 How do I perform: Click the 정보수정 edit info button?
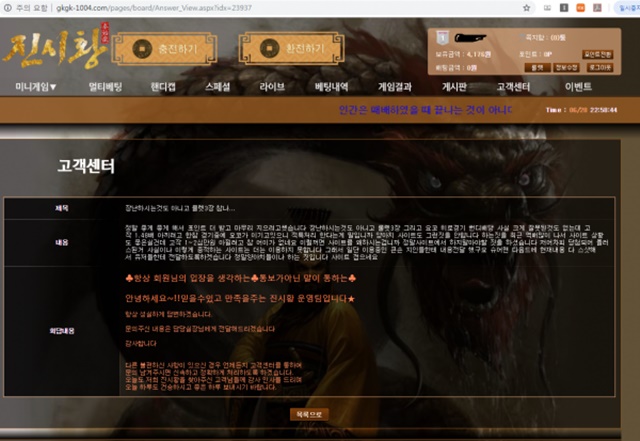click(x=567, y=67)
